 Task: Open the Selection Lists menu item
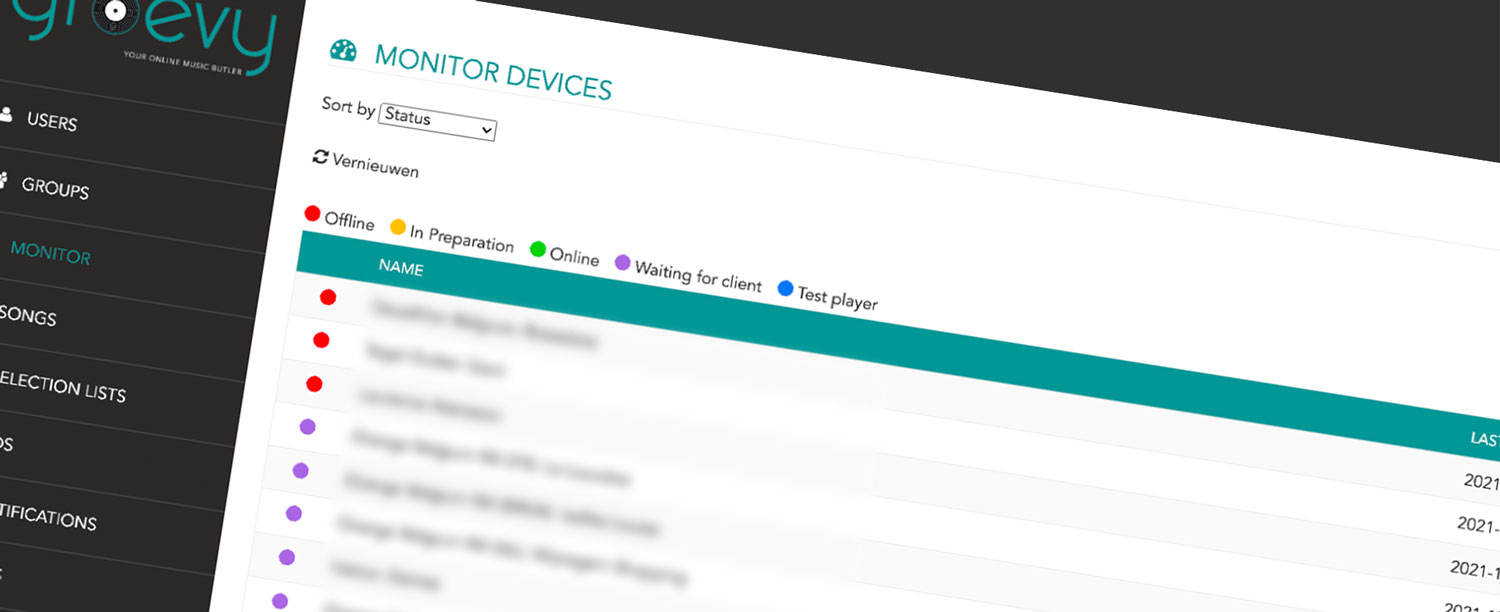point(62,386)
